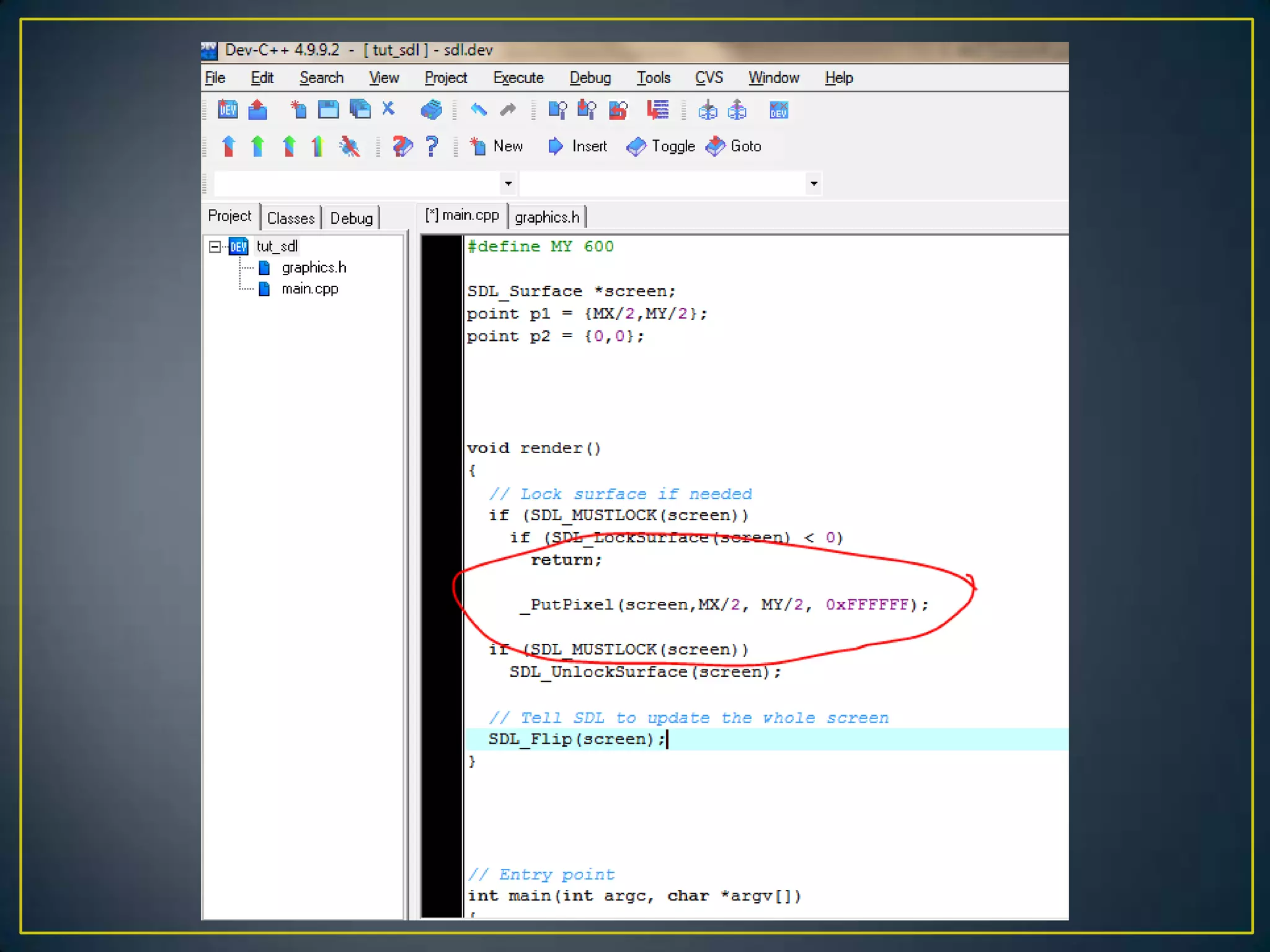Click the Print icon in toolbar
Viewport: 1270px width, 952px height.
[431, 110]
